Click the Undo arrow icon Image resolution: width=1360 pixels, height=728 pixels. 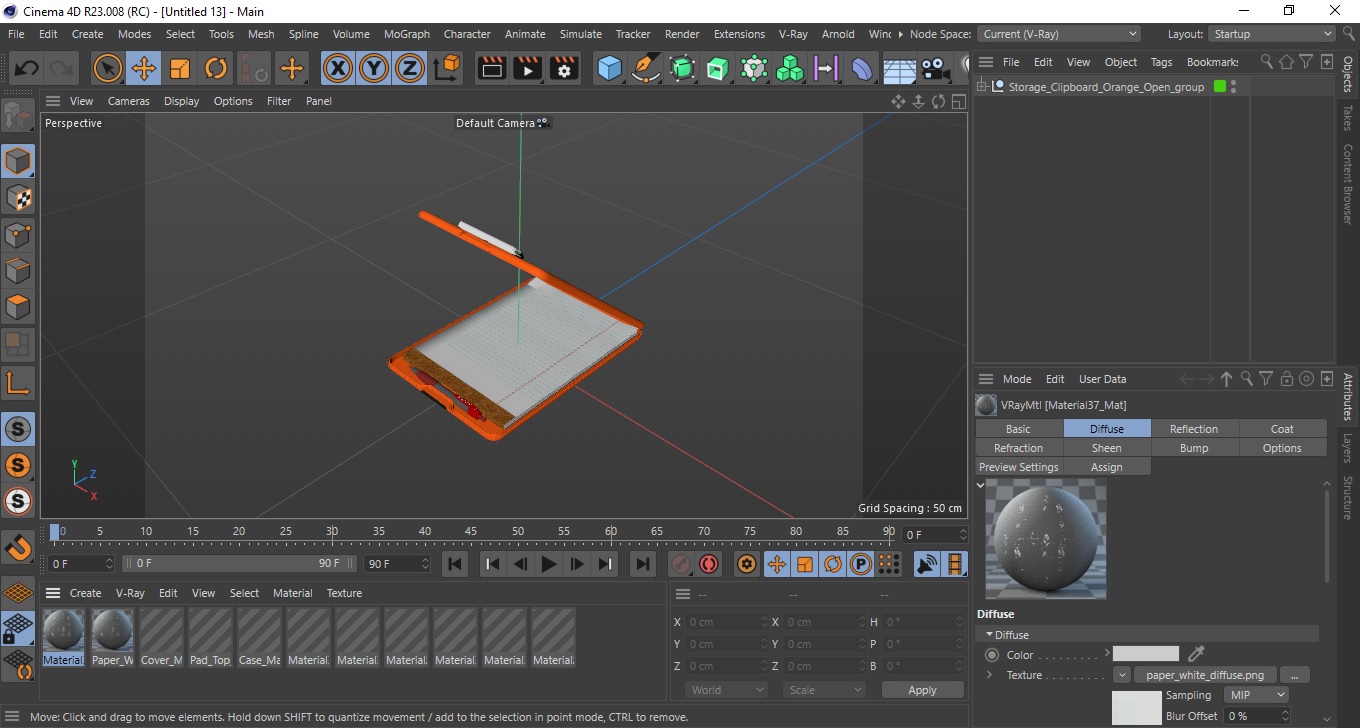click(26, 69)
